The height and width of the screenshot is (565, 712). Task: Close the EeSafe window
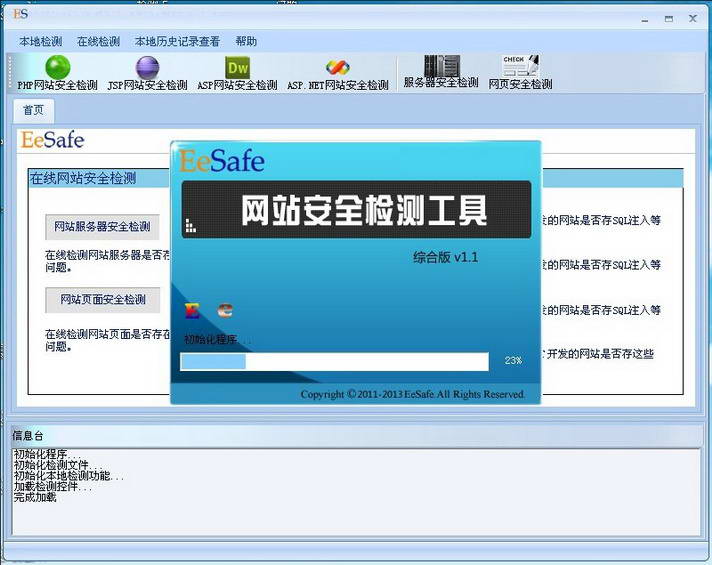[693, 19]
